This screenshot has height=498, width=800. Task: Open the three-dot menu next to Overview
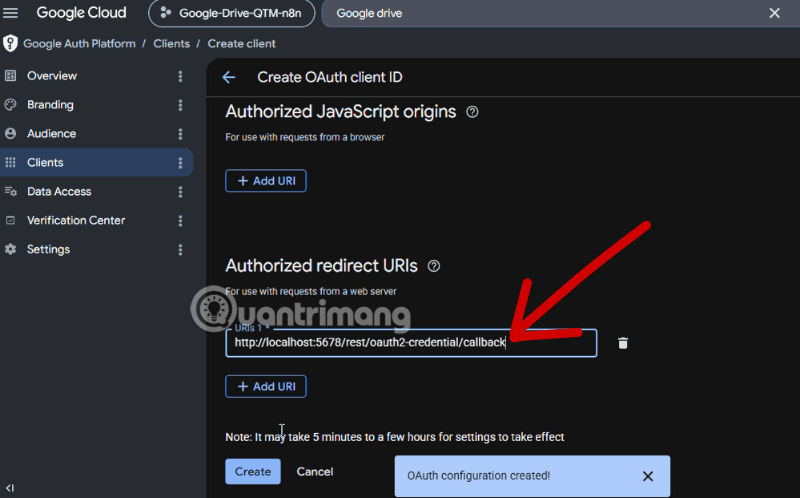180,77
